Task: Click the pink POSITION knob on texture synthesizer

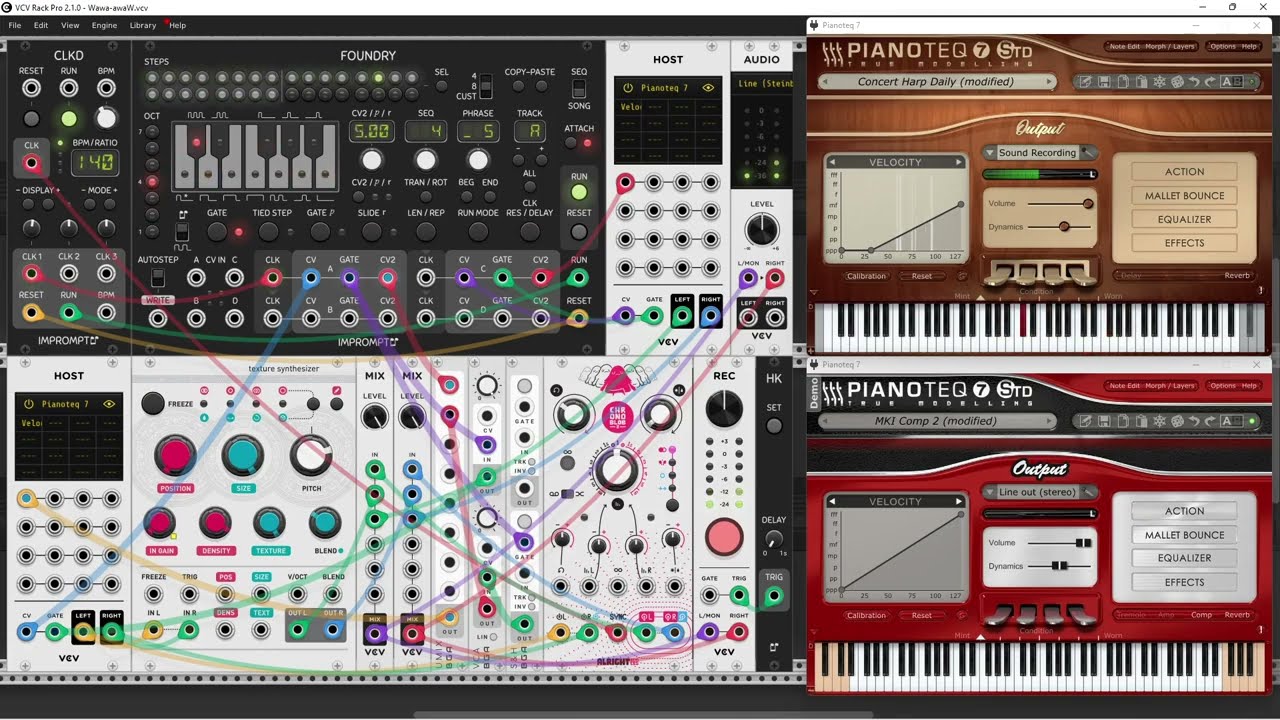Action: pos(175,456)
